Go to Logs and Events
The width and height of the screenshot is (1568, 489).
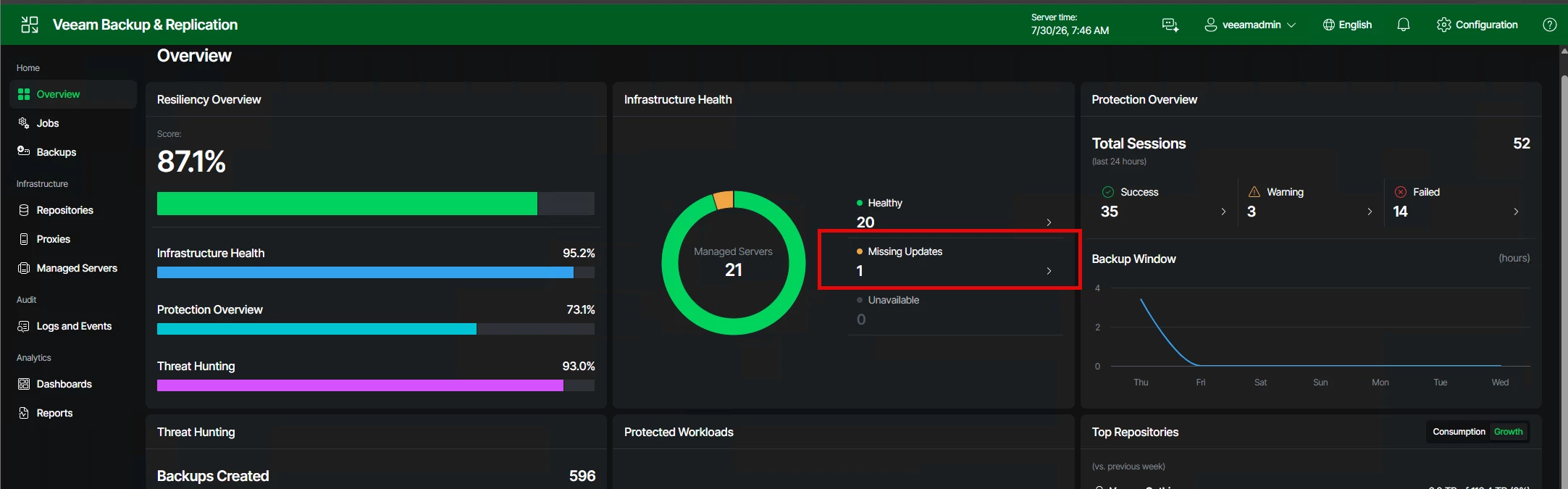tap(73, 326)
